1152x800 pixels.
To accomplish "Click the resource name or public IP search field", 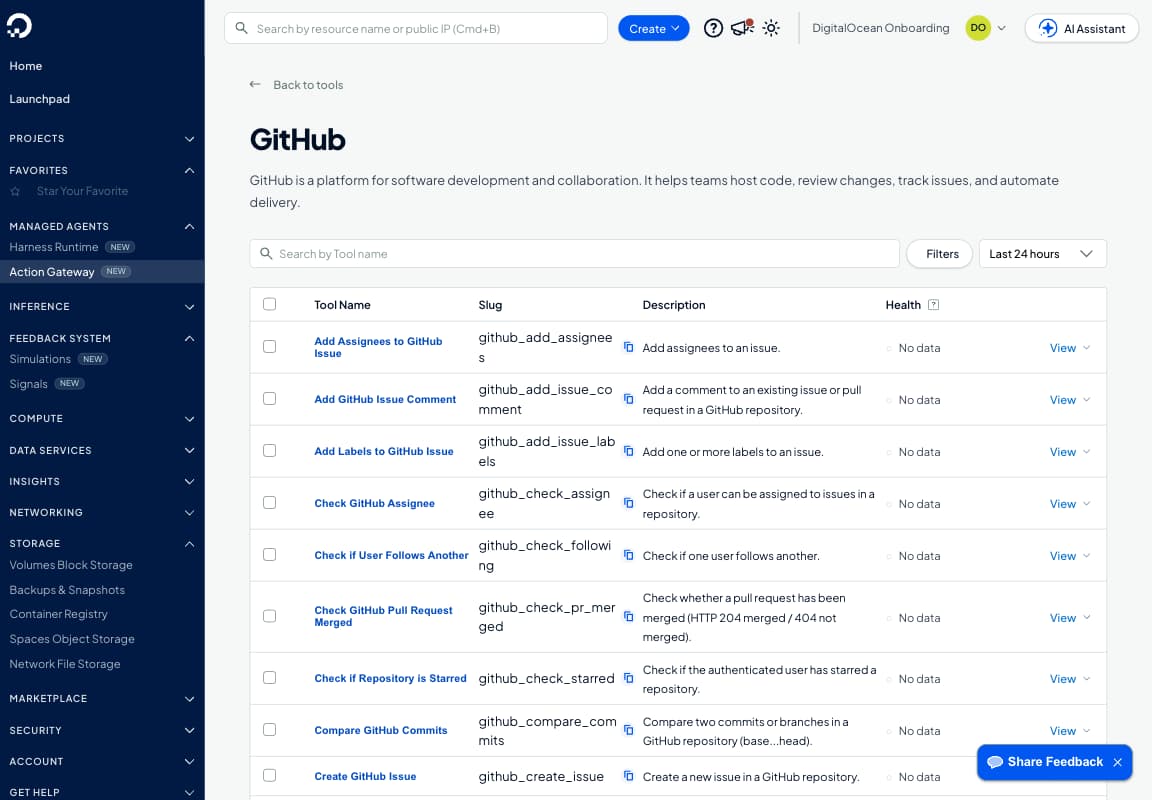I will [x=416, y=29].
